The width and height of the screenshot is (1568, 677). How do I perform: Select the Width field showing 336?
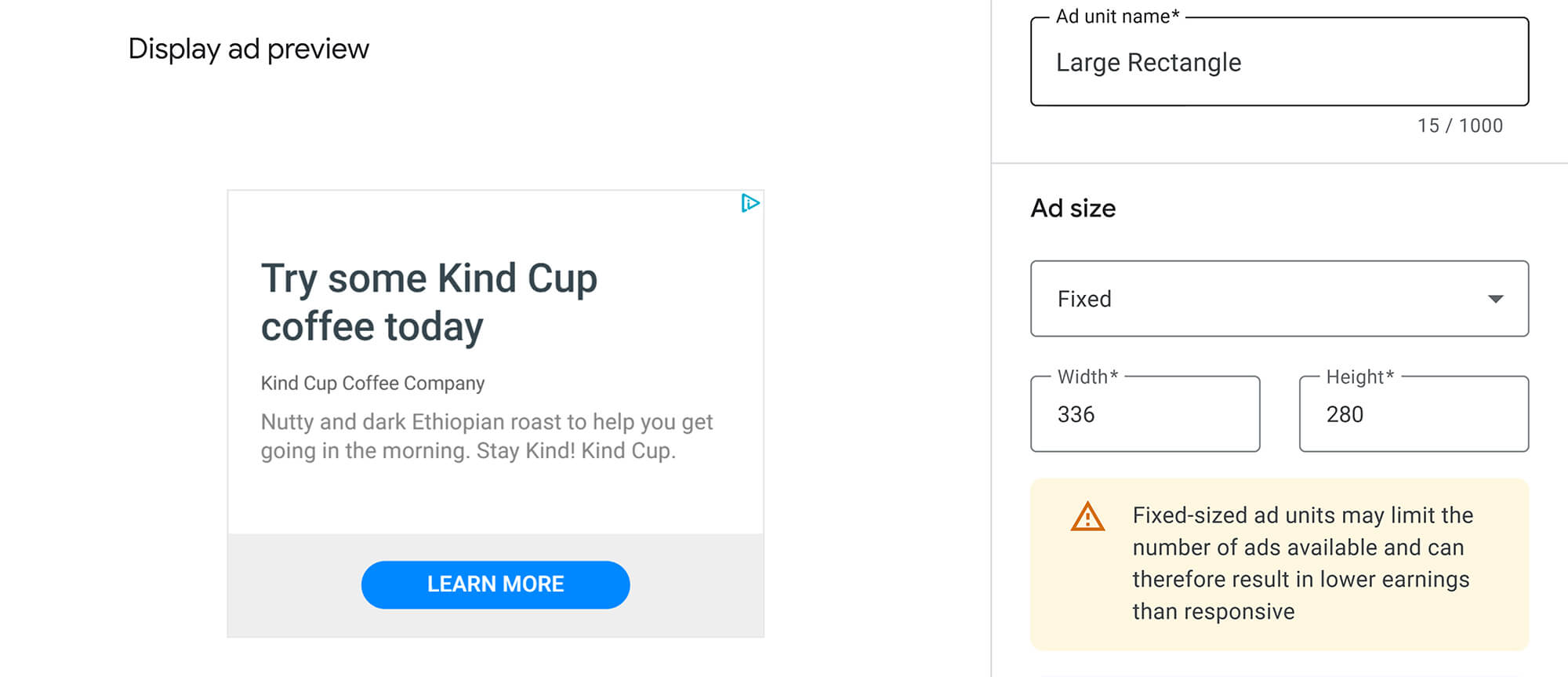(1144, 414)
